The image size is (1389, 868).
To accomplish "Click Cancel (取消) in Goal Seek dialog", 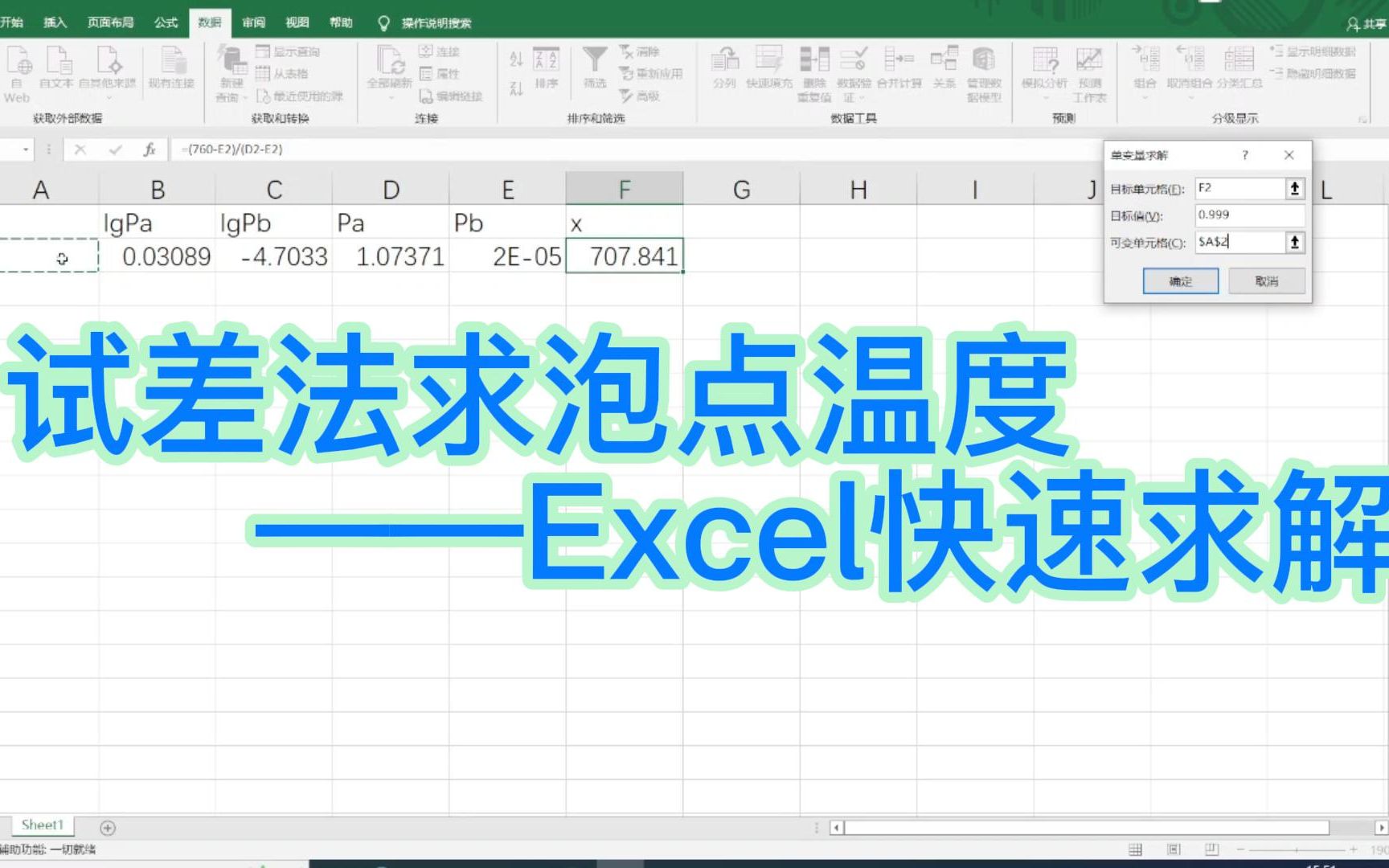I will pyautogui.click(x=1266, y=281).
